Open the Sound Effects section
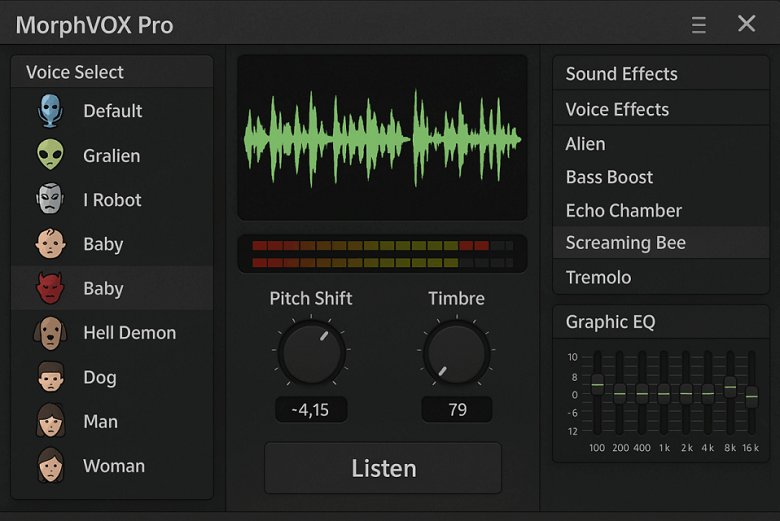Screen dimensions: 780x521 click(x=661, y=74)
